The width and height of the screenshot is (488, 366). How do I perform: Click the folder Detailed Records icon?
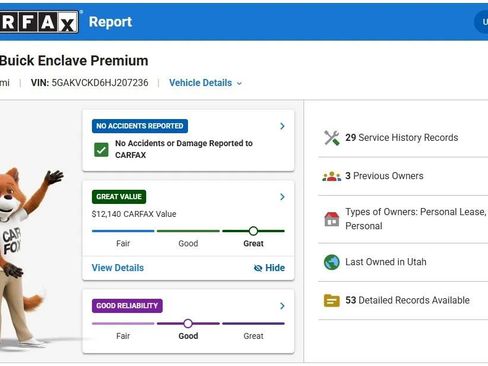tap(332, 300)
